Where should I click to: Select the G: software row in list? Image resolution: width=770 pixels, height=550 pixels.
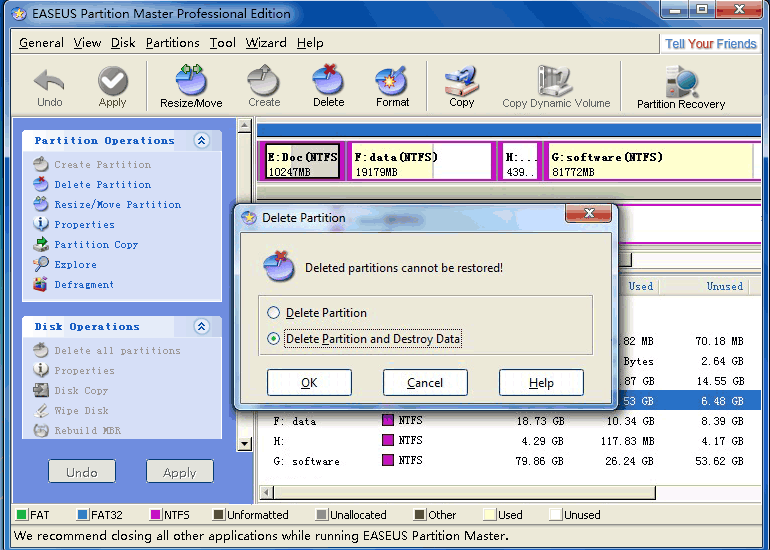509,461
